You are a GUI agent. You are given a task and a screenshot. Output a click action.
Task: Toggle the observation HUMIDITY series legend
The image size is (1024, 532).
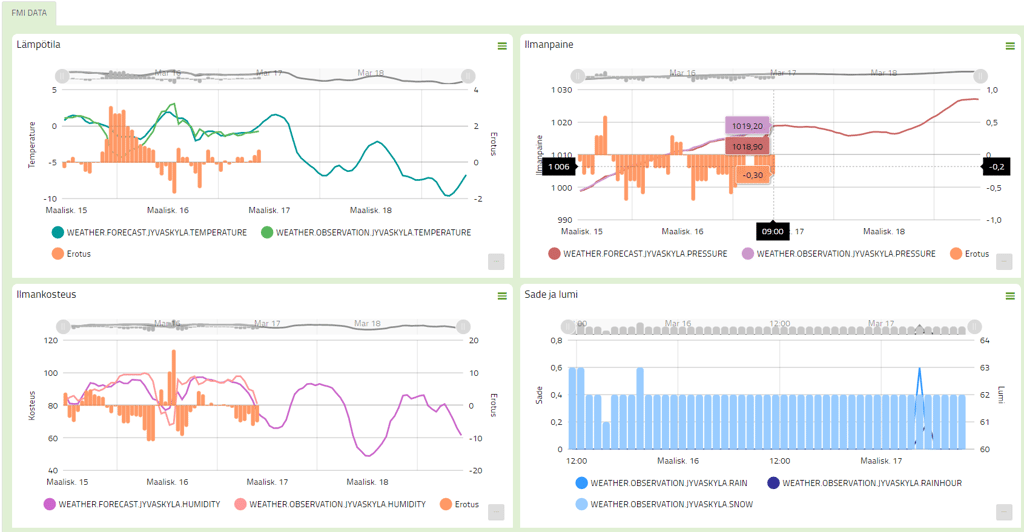[330, 505]
